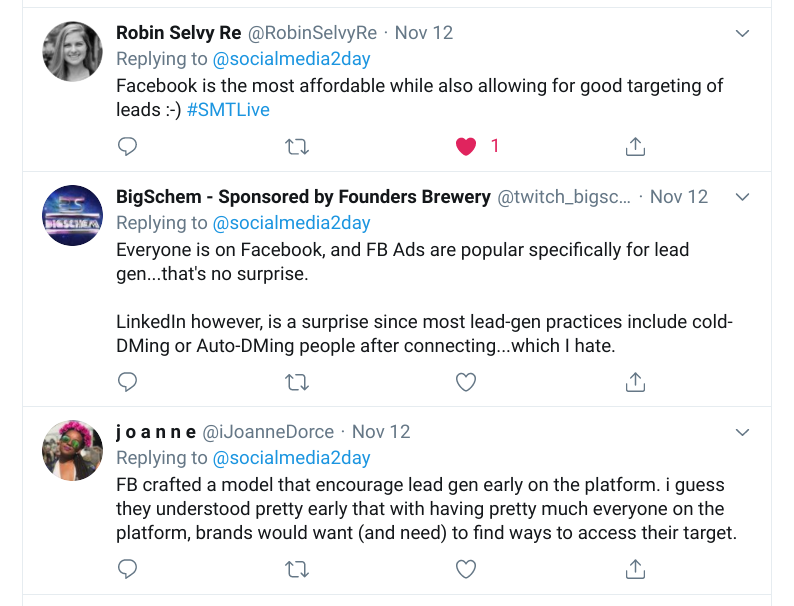Image resolution: width=794 pixels, height=606 pixels.
Task: Retweet BigSchem's tweet about lead gen
Action: (296, 381)
